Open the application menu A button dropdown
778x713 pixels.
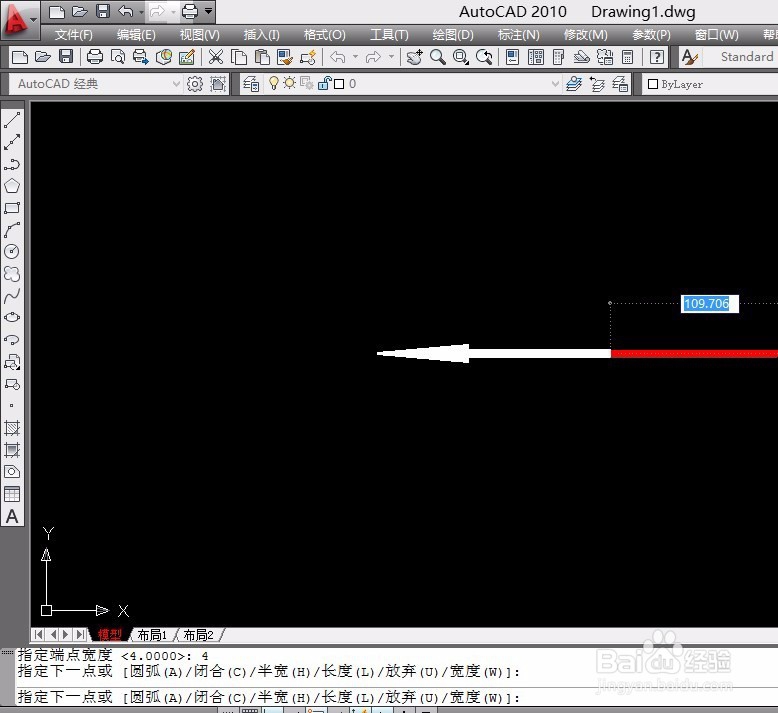(20, 19)
